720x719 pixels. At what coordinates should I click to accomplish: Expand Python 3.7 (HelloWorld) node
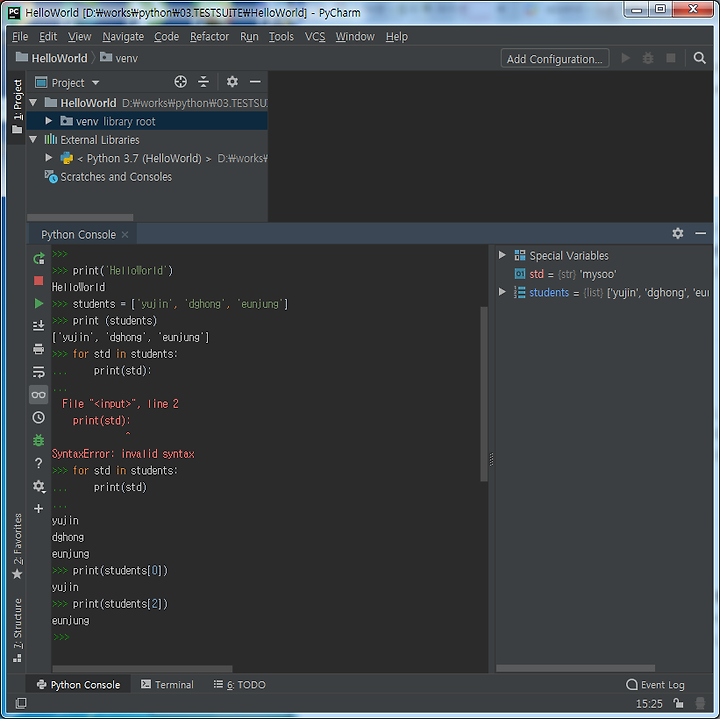pyautogui.click(x=48, y=157)
